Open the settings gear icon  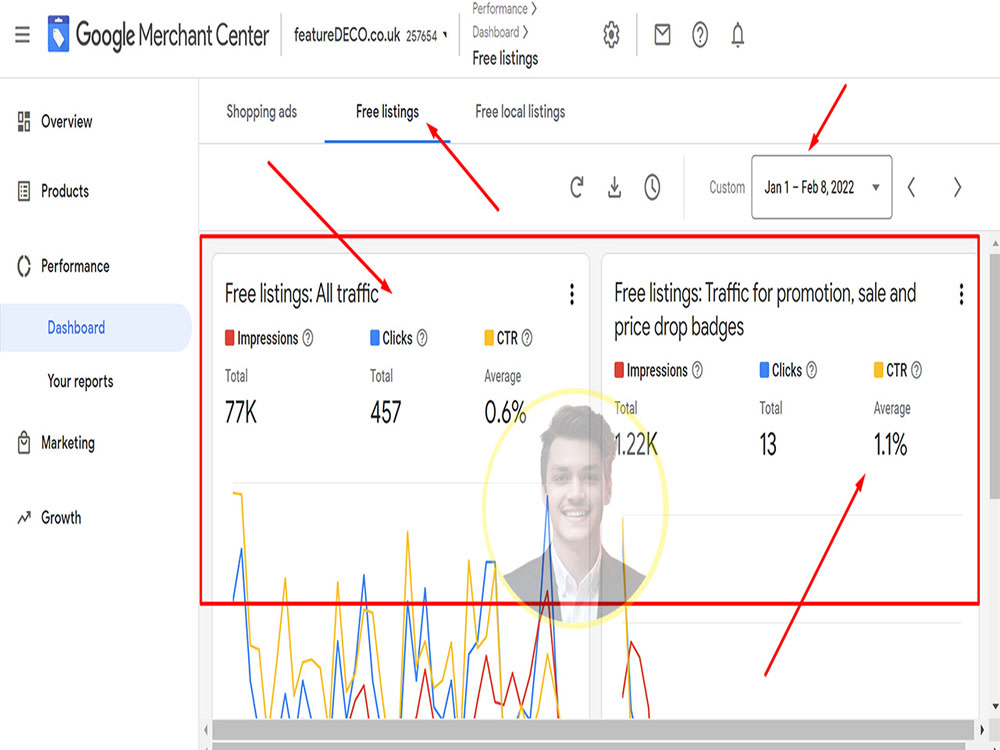611,34
